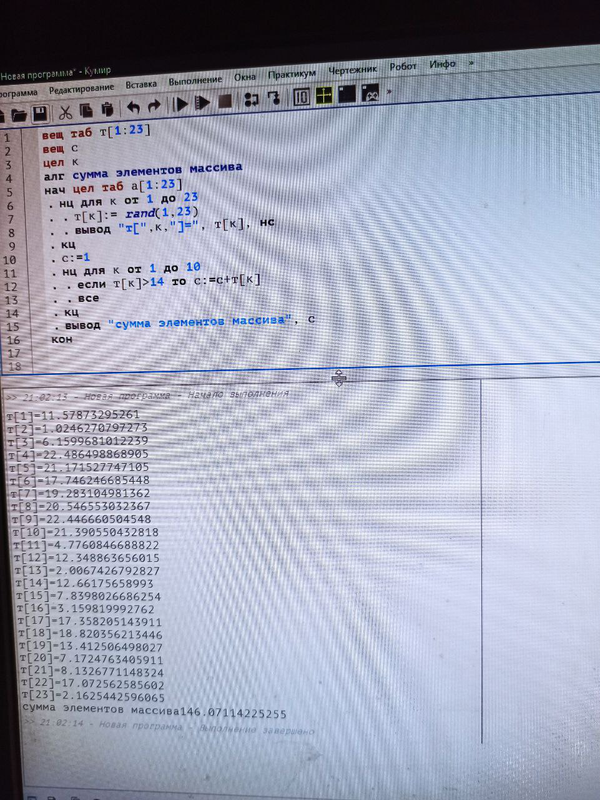The width and height of the screenshot is (600, 800).
Task: Redo with the forward arrow icon
Action: (154, 106)
